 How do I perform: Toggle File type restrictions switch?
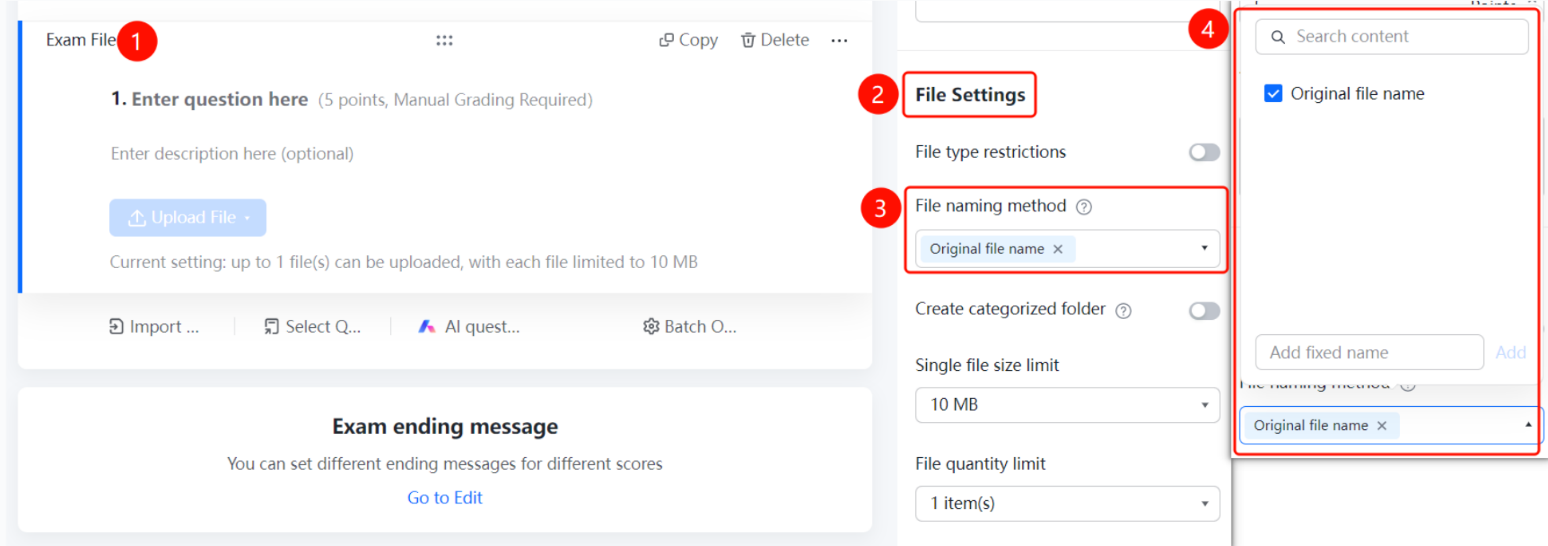pos(1204,152)
